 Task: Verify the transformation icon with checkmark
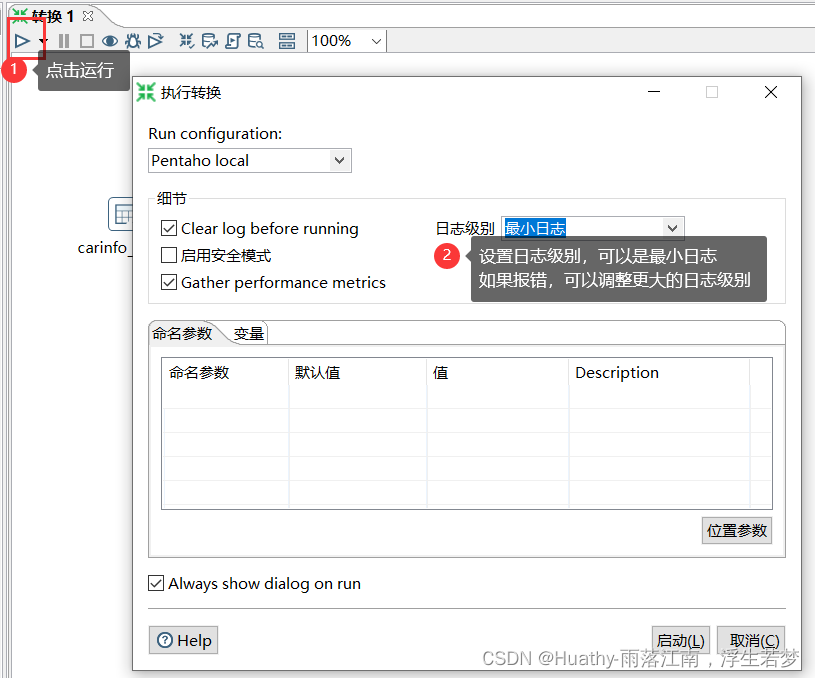tap(187, 41)
